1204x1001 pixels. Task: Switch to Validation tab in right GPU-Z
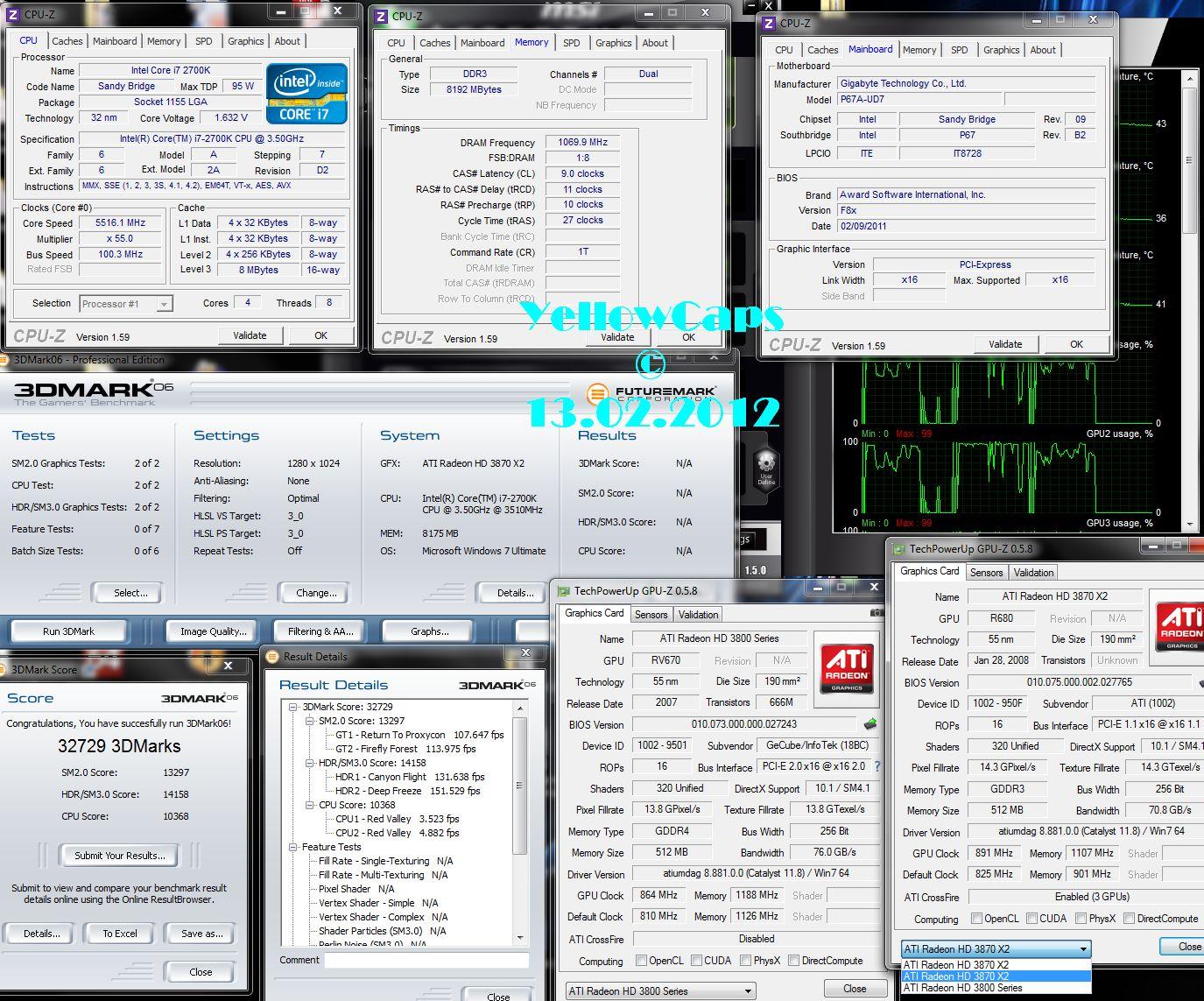point(1033,573)
